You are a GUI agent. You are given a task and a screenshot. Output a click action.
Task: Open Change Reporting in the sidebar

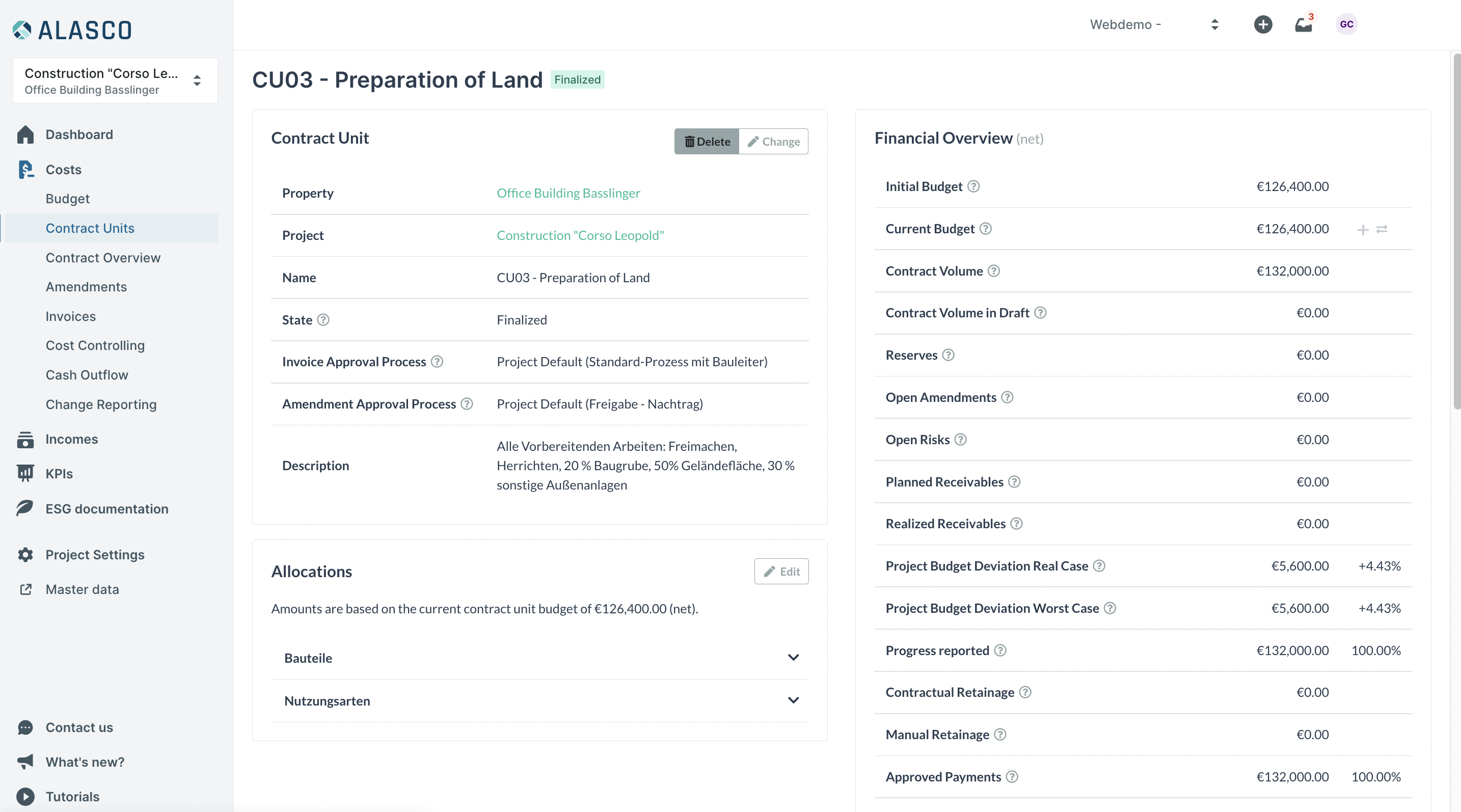pos(101,404)
